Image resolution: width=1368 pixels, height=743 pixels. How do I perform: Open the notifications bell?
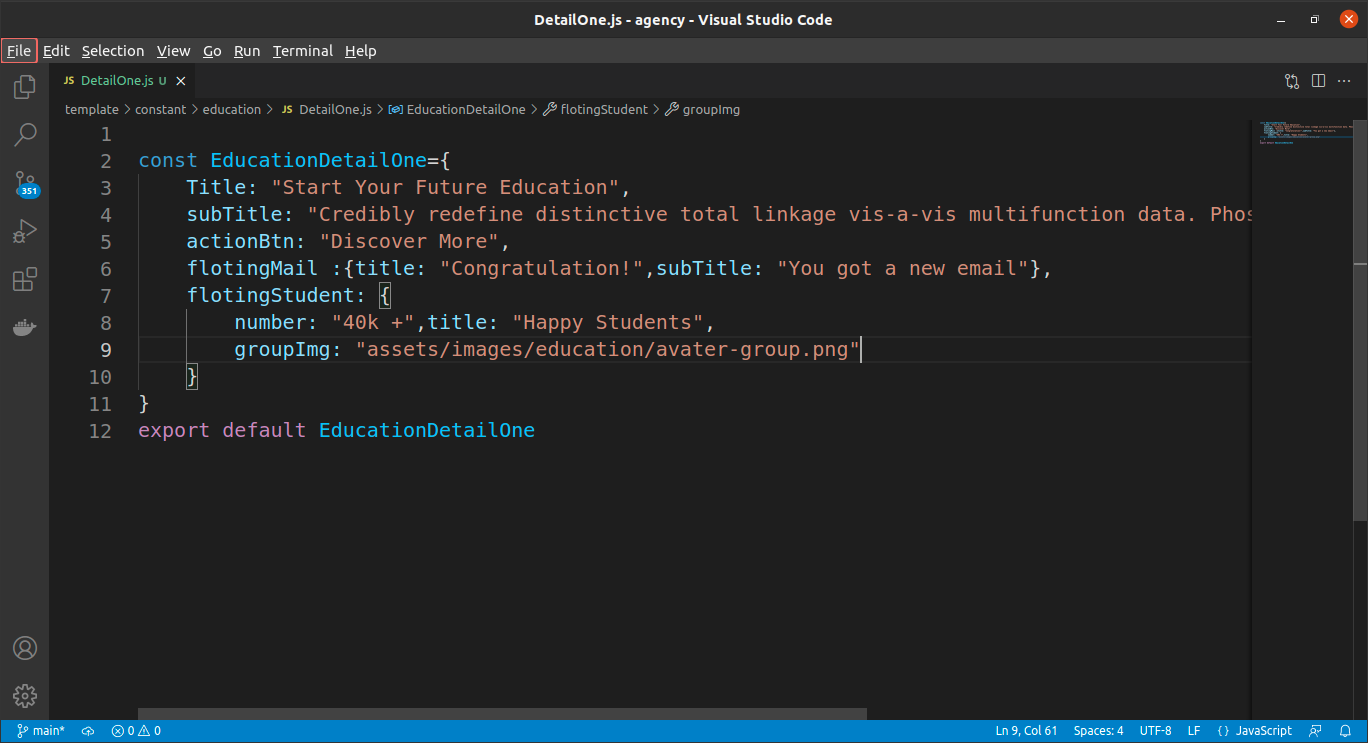(x=1345, y=731)
